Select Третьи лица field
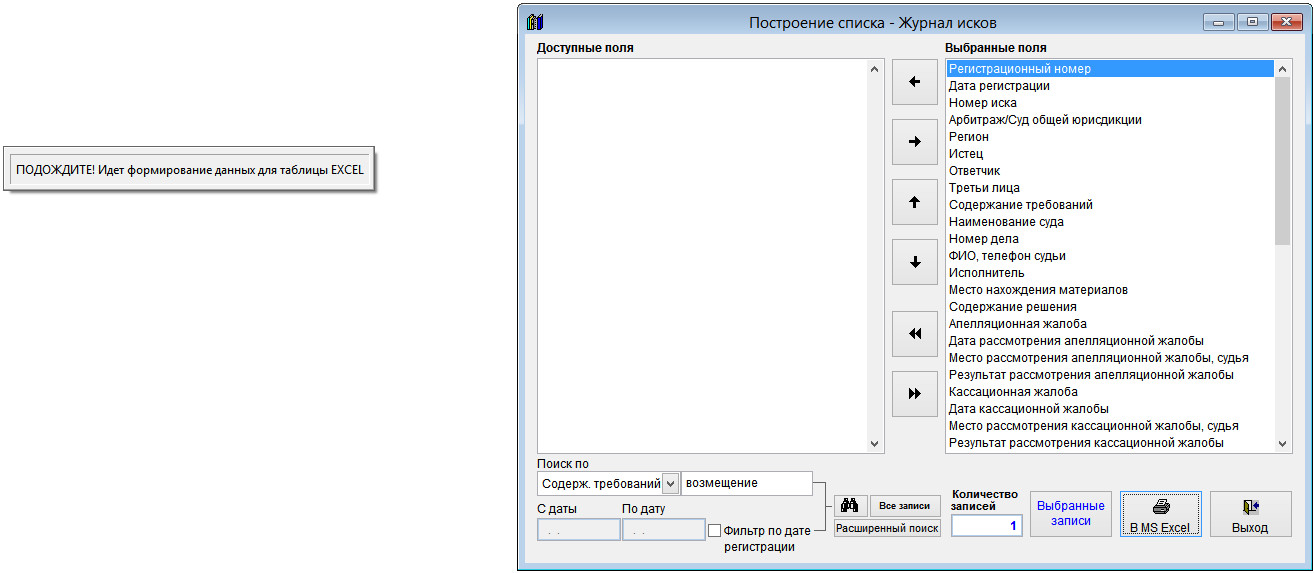 tap(1110, 188)
